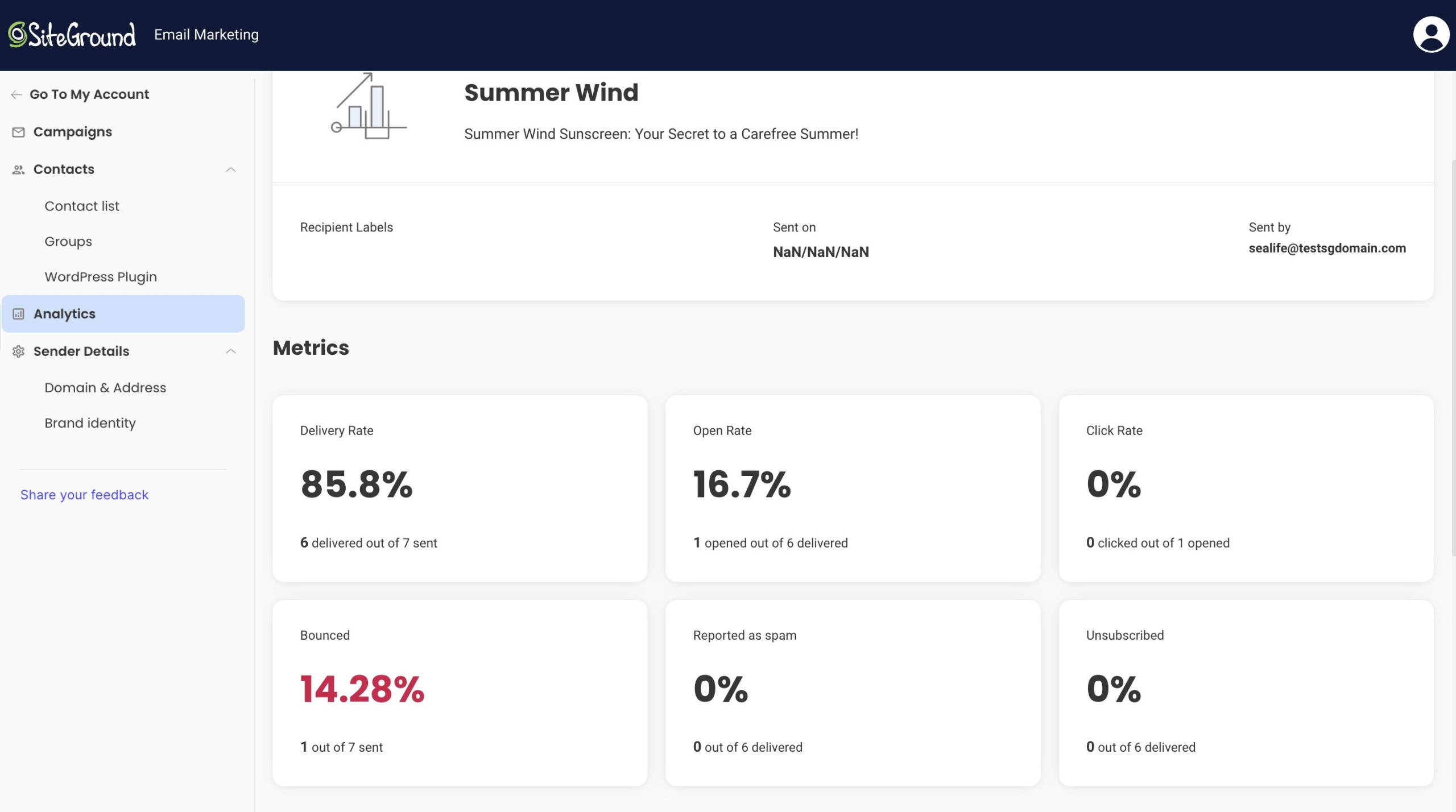The width and height of the screenshot is (1456, 812).
Task: Click the campaign growth chart illustration
Action: 369,106
